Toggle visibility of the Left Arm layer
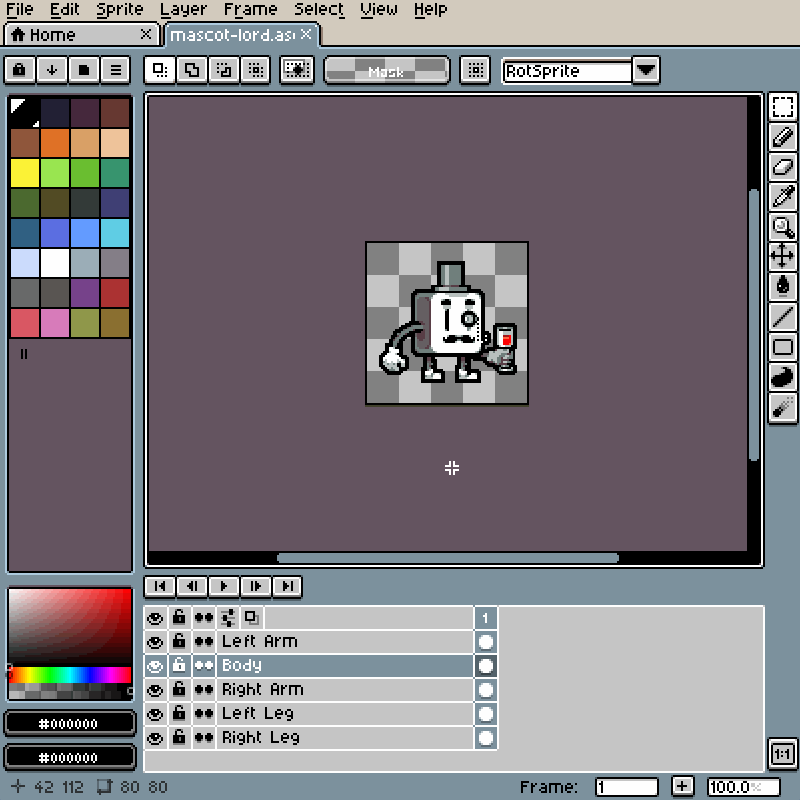Viewport: 800px width, 800px height. (156, 641)
